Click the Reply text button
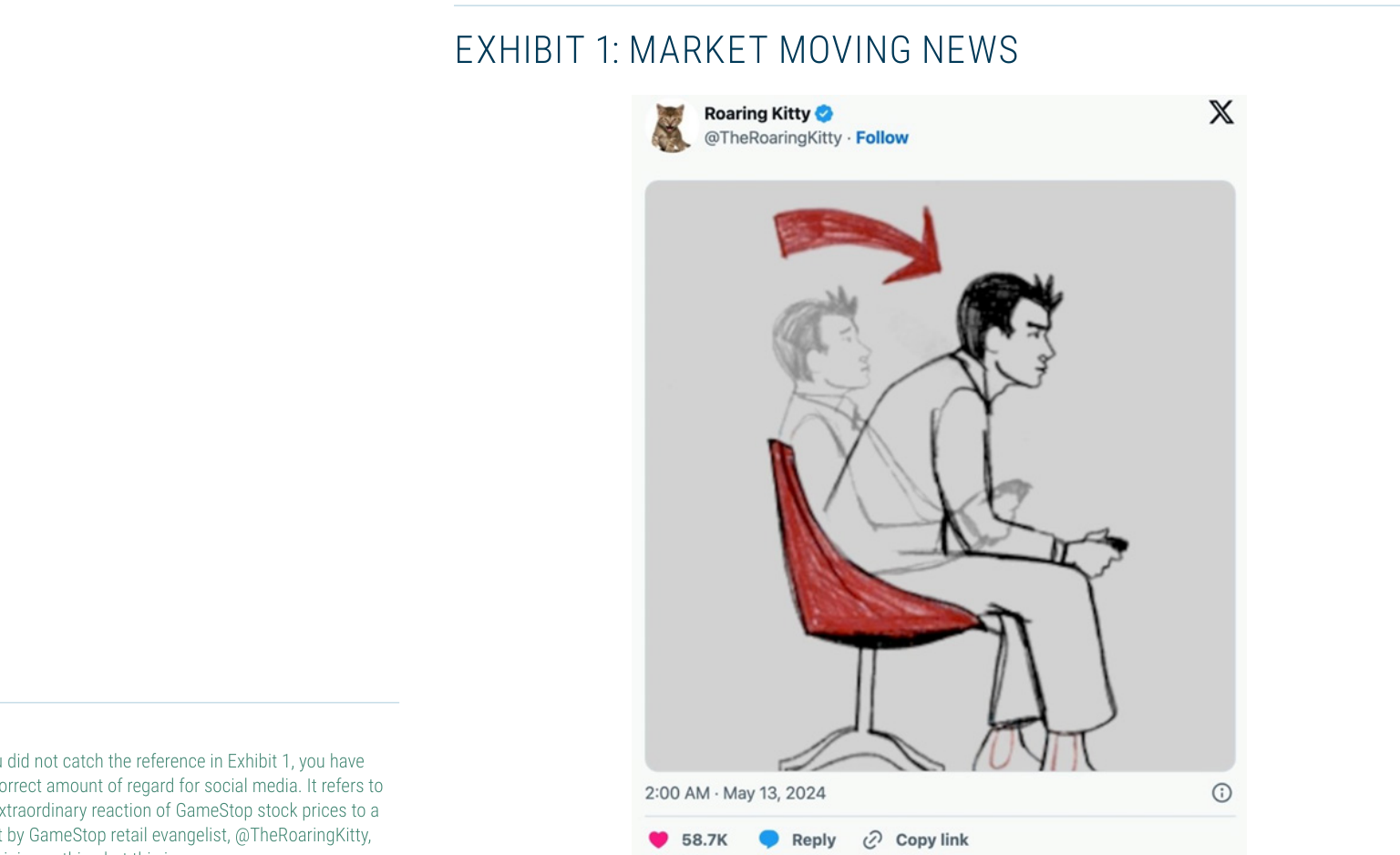This screenshot has height=855, width=1400. (814, 840)
